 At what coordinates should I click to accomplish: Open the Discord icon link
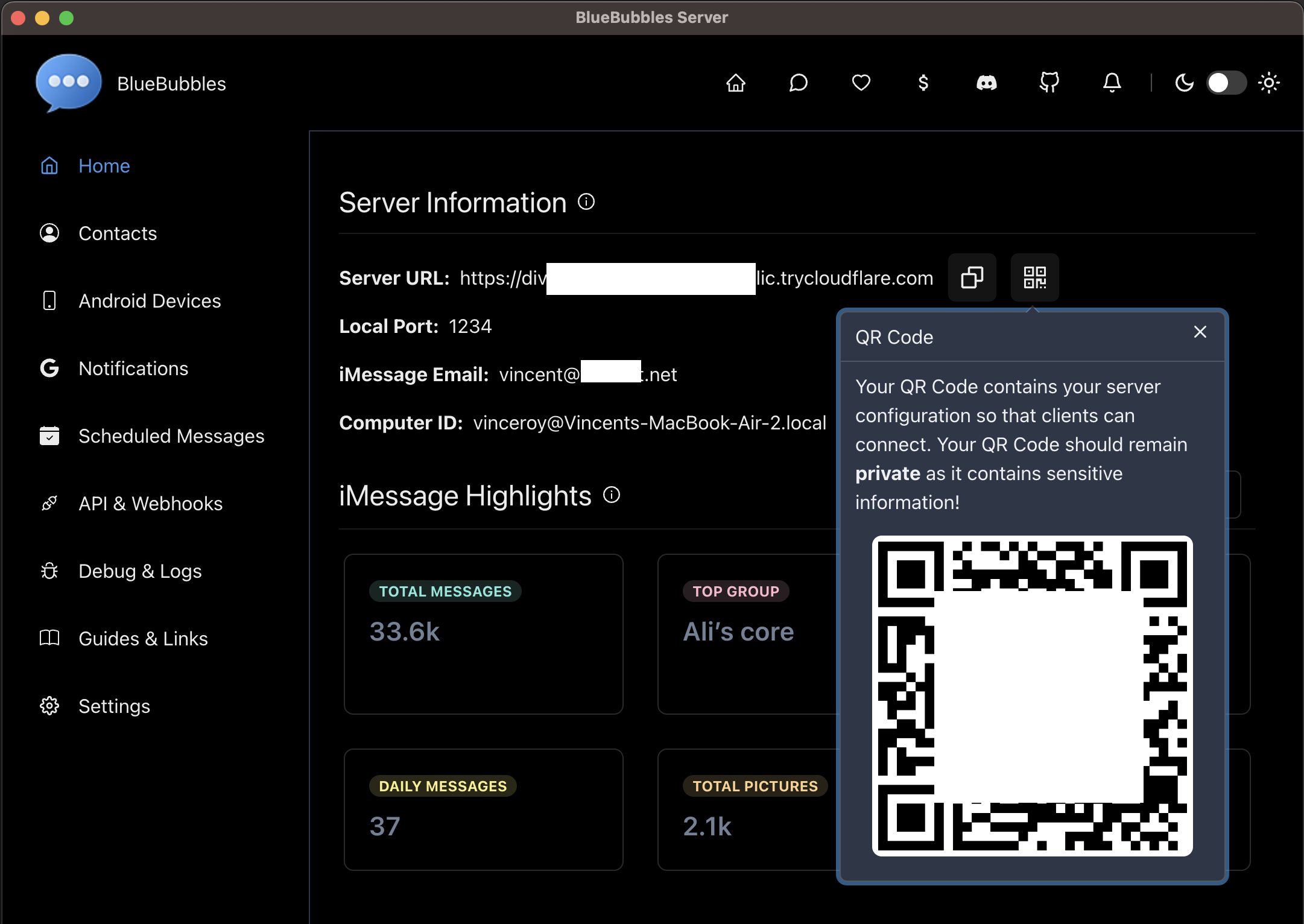(x=986, y=83)
